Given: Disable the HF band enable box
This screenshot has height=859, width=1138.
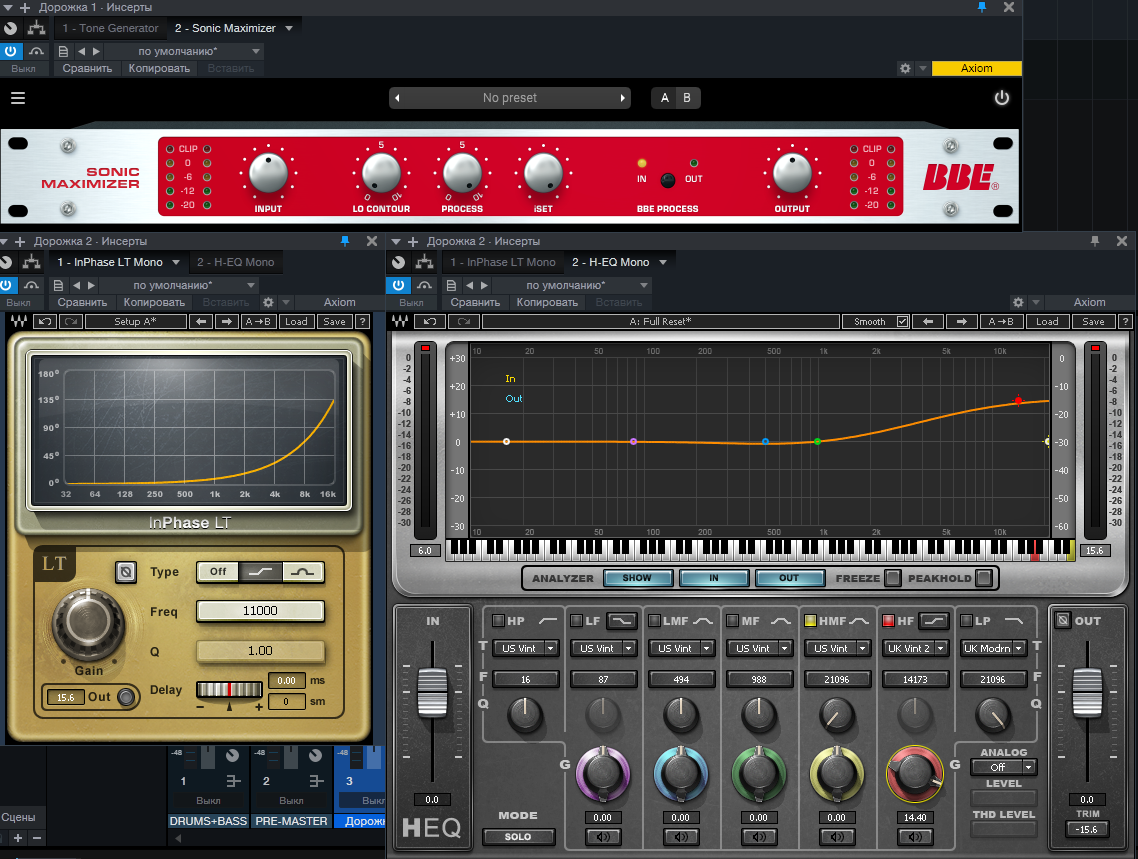Looking at the screenshot, I should coord(888,620).
